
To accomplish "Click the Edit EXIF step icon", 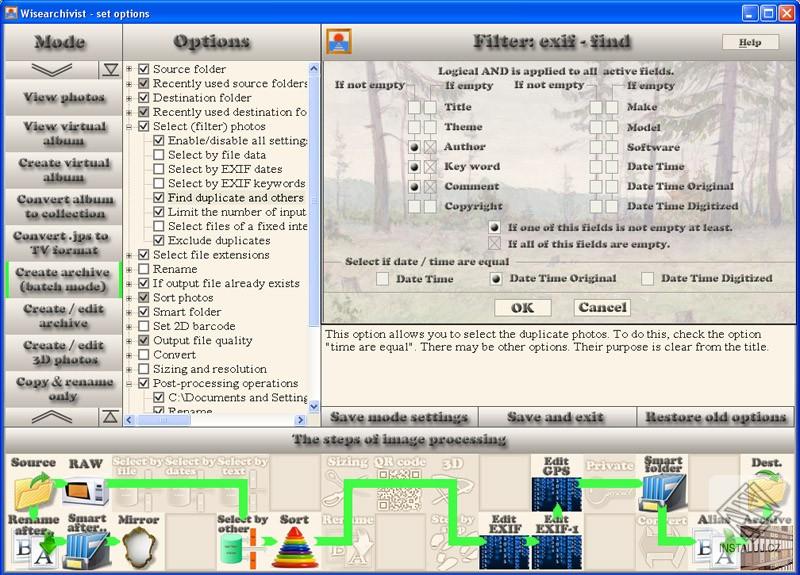I will 505,552.
